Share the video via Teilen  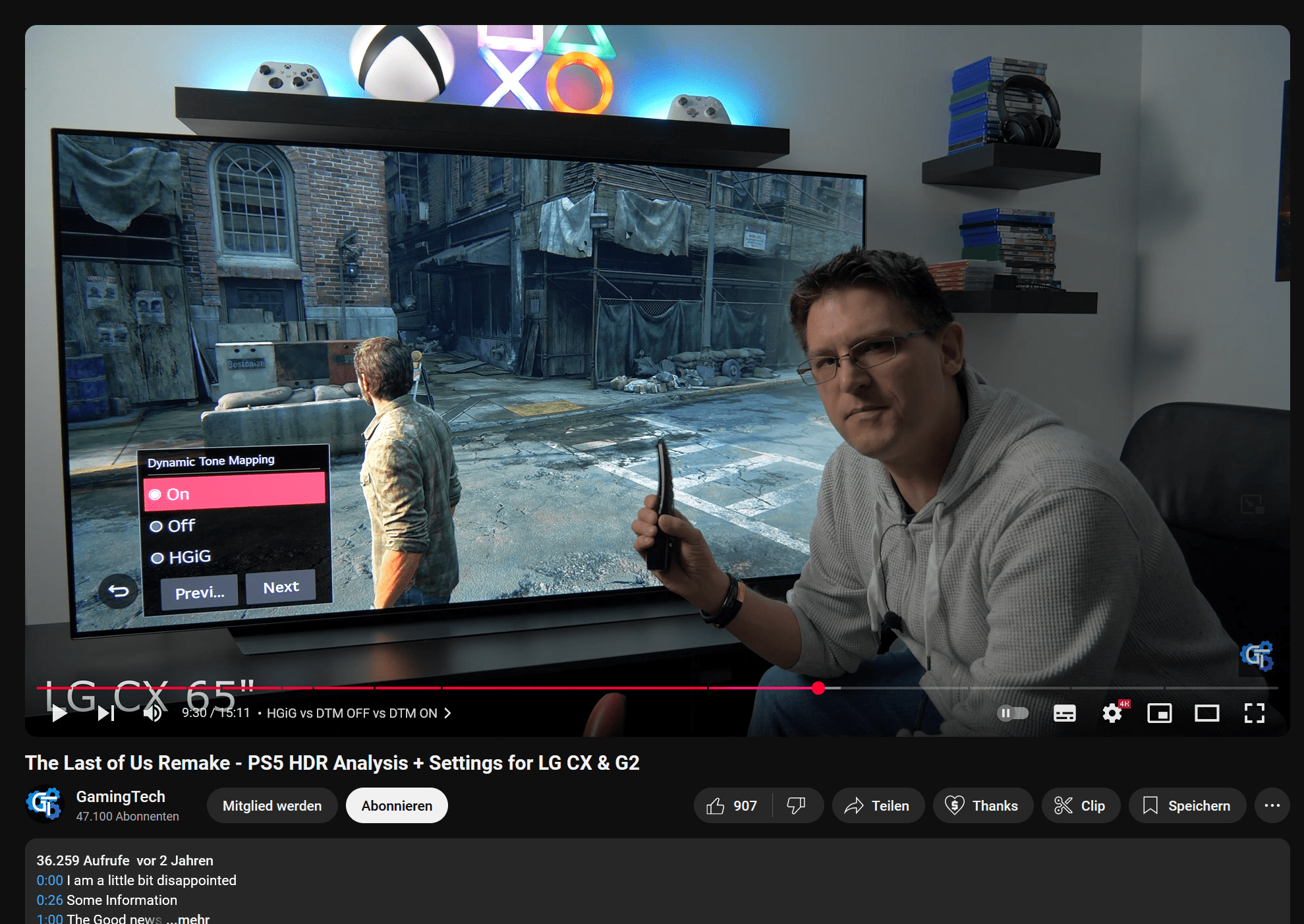click(x=878, y=805)
